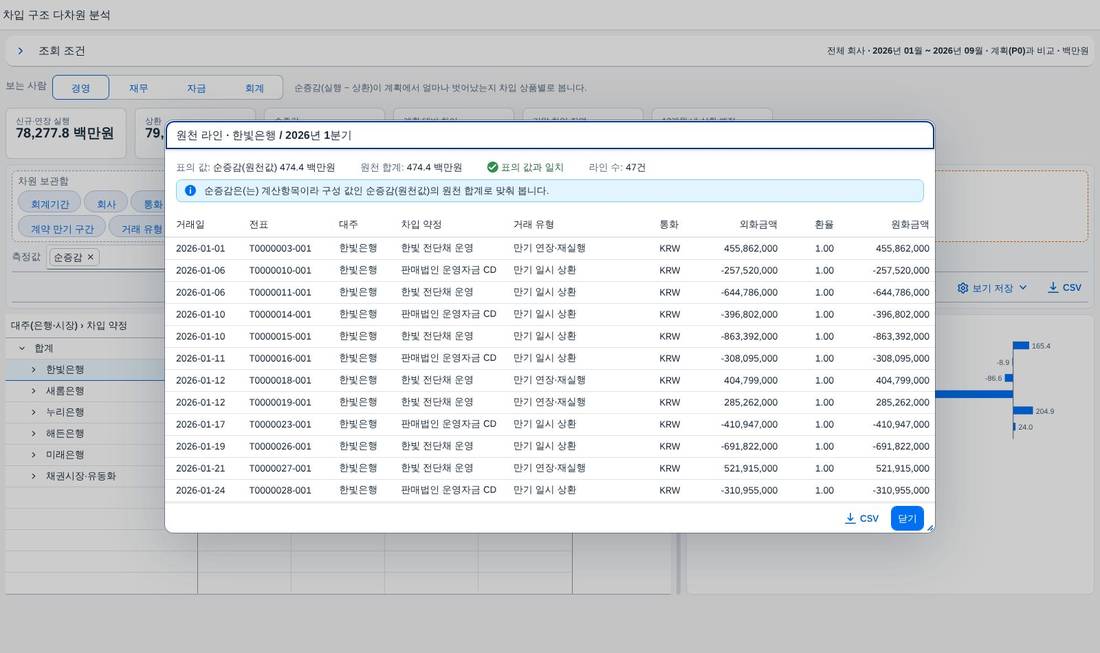Click 원화금액 value -310,955,000

tap(901, 490)
